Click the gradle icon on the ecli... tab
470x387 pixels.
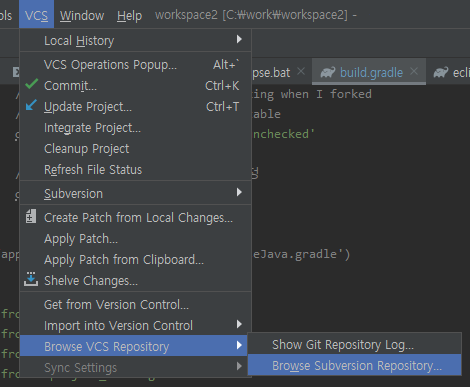pyautogui.click(x=441, y=72)
